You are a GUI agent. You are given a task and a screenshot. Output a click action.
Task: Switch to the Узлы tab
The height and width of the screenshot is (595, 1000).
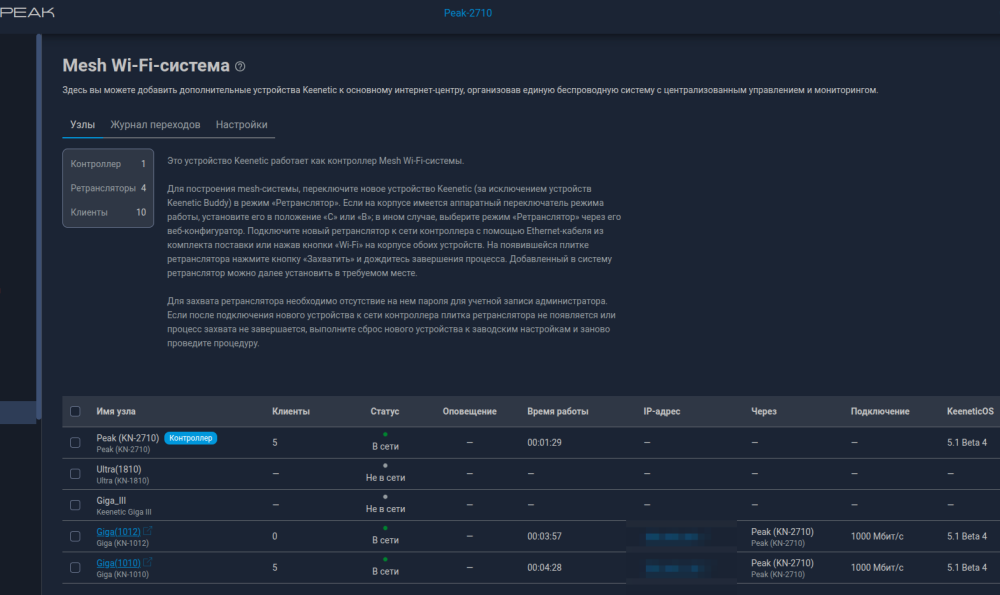coord(82,124)
